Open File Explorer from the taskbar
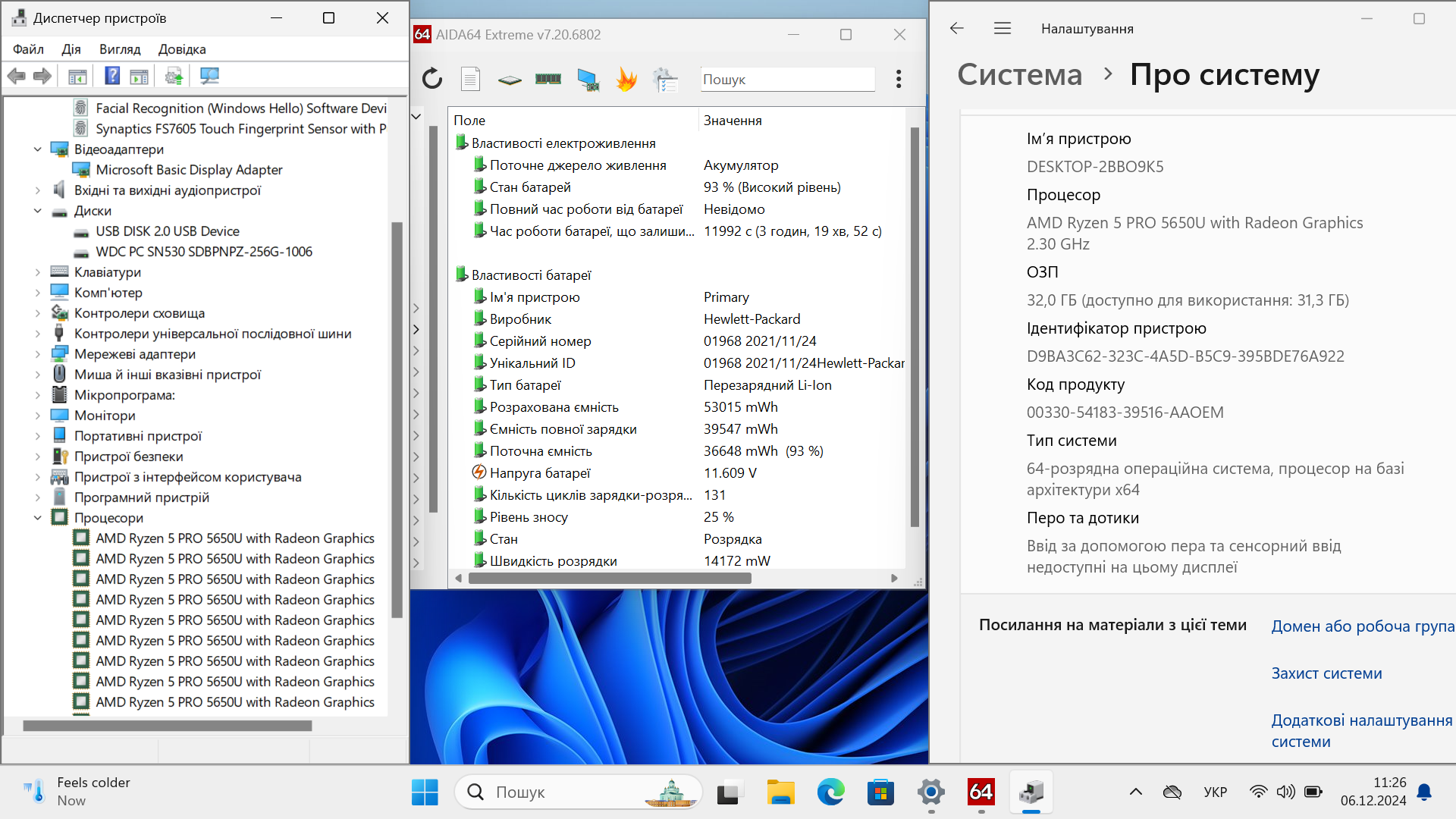This screenshot has height=819, width=1456. coord(780,792)
